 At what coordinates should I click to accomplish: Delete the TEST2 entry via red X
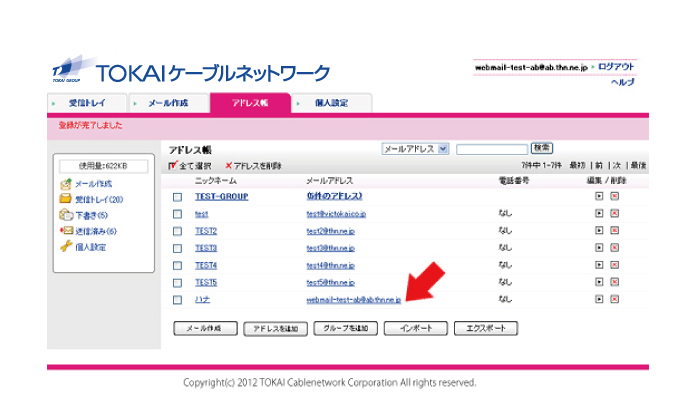(615, 230)
